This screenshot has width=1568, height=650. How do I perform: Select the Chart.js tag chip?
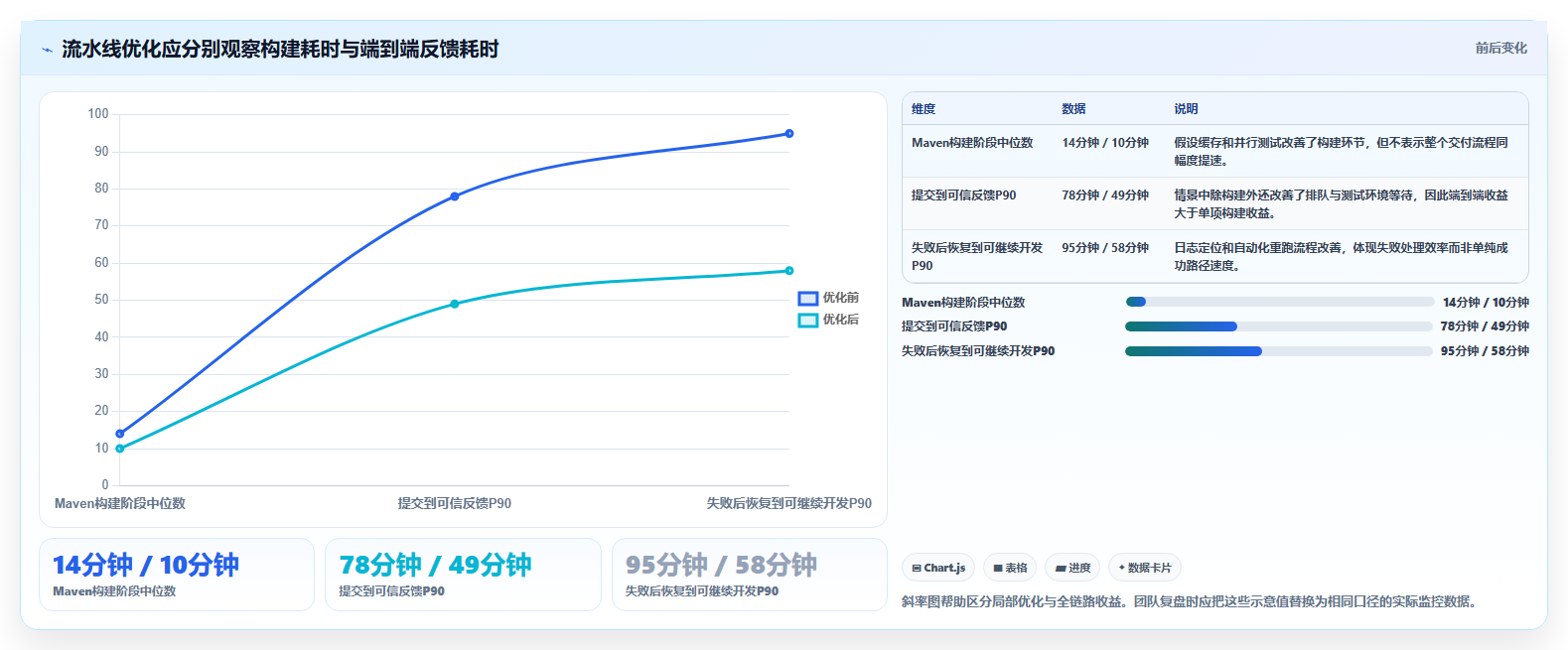point(938,568)
